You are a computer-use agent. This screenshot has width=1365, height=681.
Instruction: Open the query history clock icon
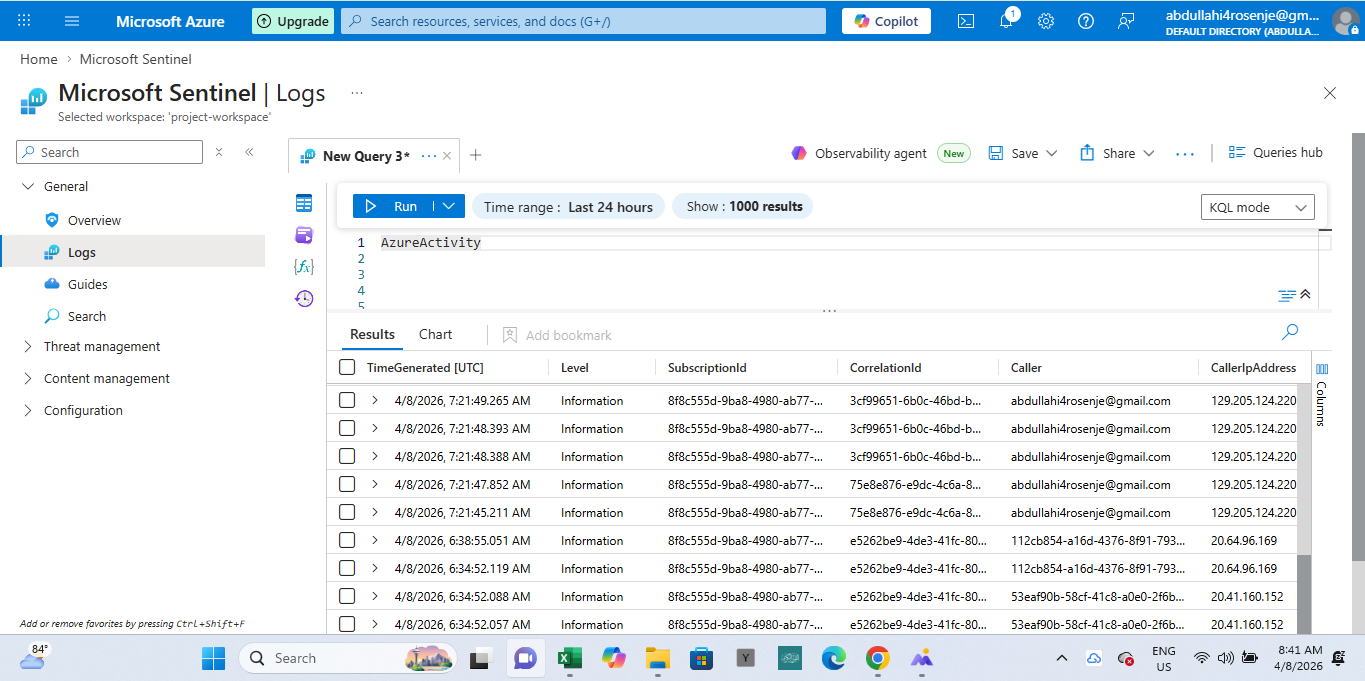(304, 298)
